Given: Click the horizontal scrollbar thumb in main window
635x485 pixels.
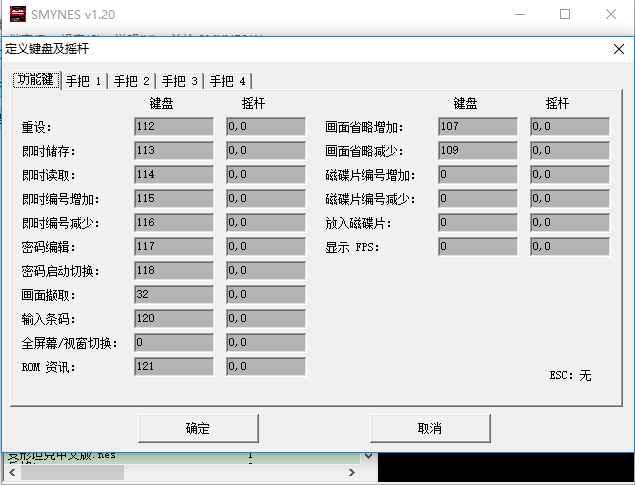Looking at the screenshot, I should pyautogui.click(x=72, y=472).
